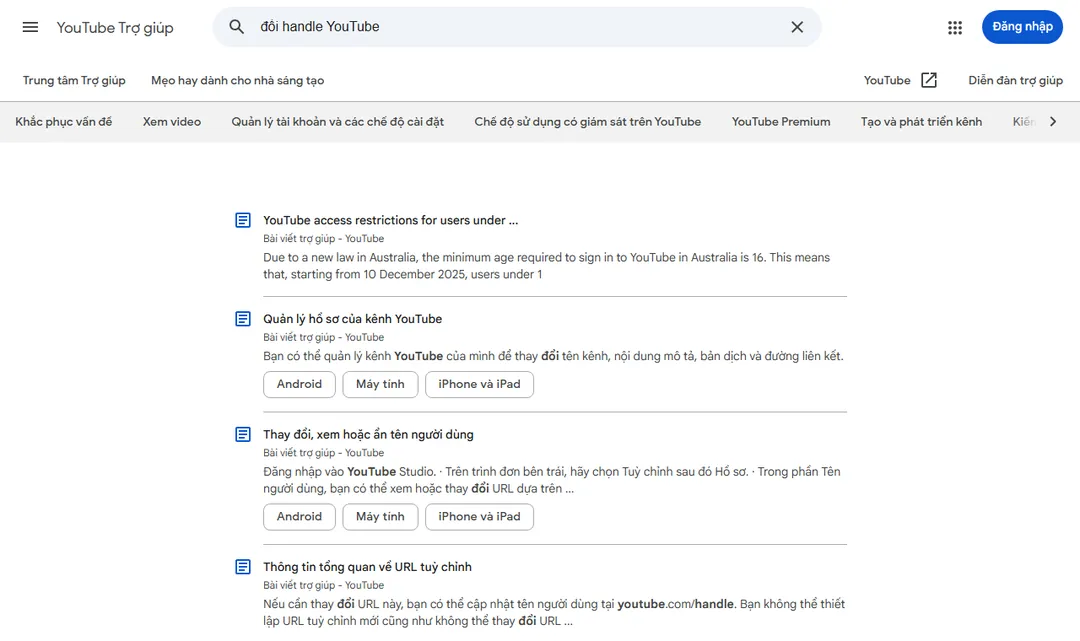Viewport: 1080px width, 641px height.
Task: Open the YouTube site link
Action: [887, 81]
